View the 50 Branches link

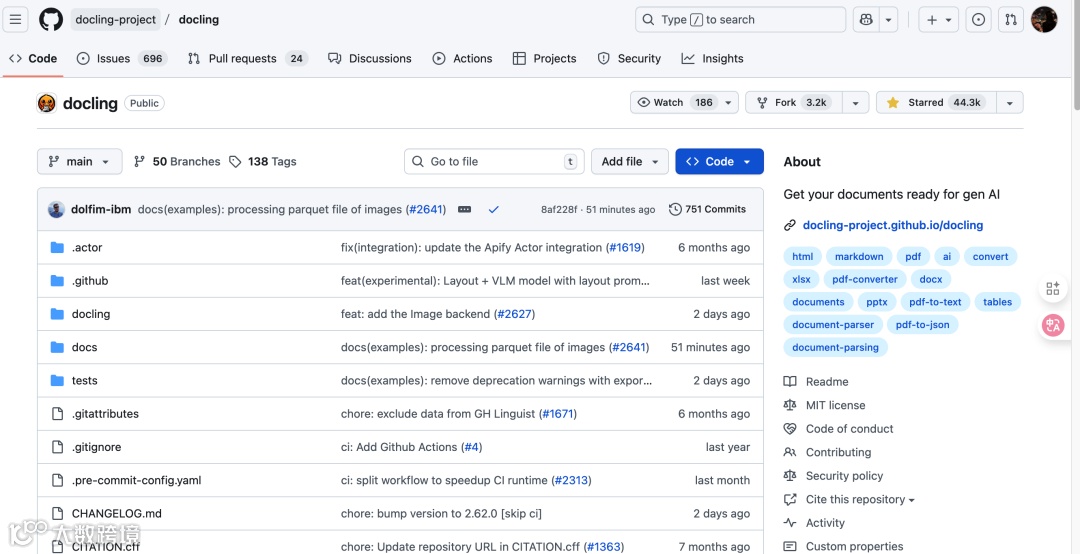(177, 161)
